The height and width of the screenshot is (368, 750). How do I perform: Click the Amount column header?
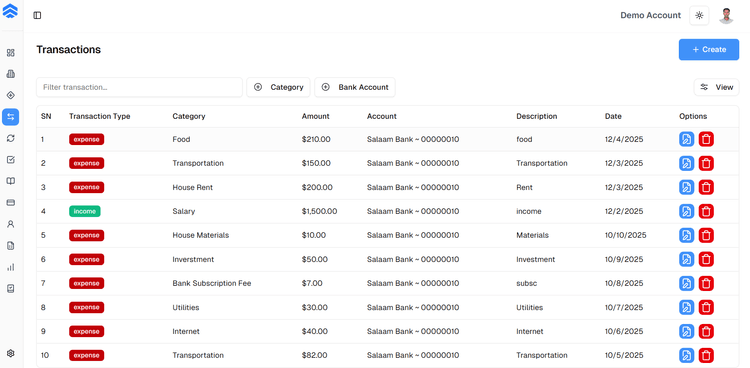click(316, 116)
